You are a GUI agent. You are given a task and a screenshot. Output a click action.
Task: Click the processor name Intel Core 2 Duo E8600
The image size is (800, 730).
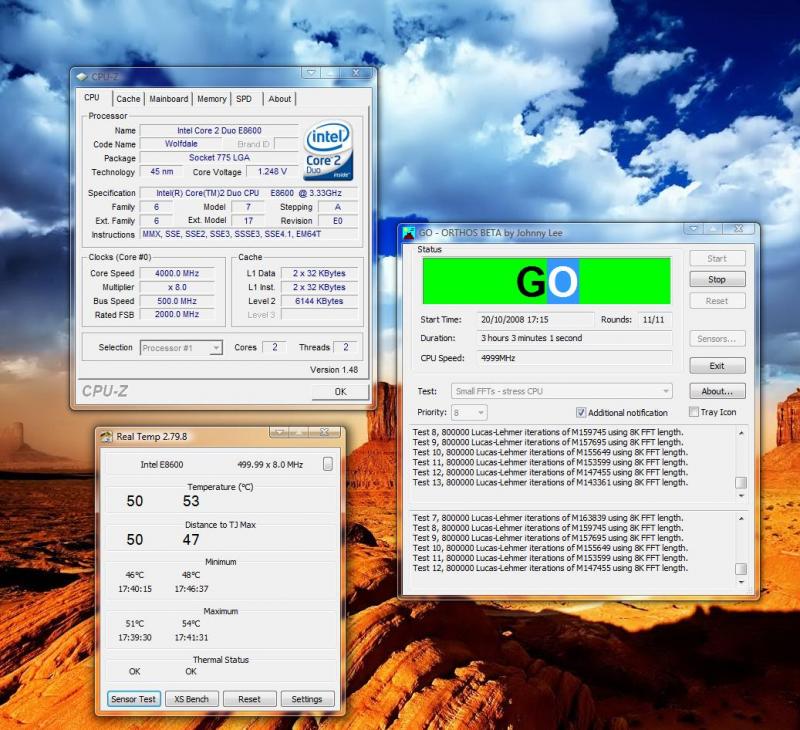219,131
